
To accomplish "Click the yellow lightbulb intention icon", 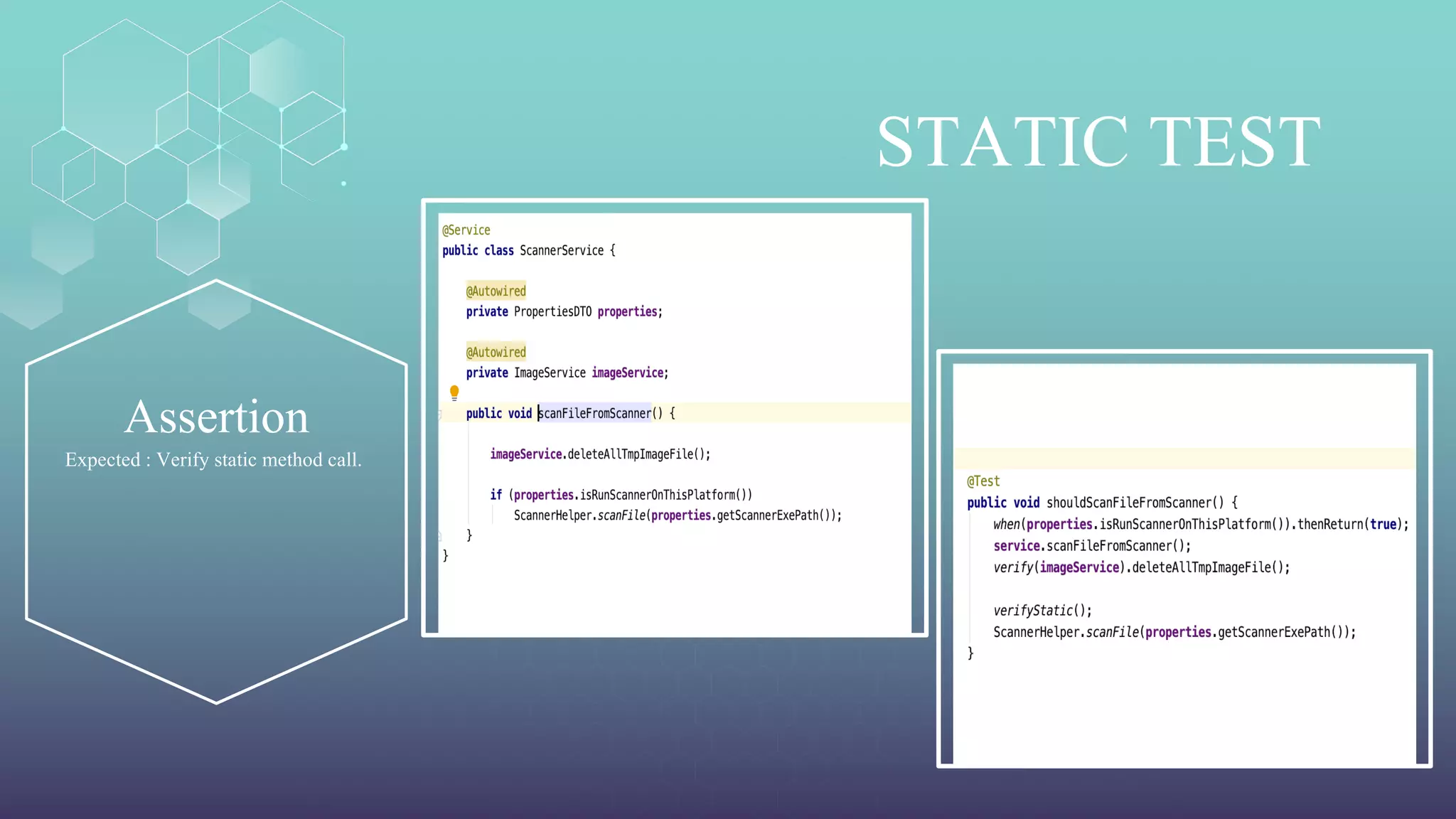I will point(454,392).
